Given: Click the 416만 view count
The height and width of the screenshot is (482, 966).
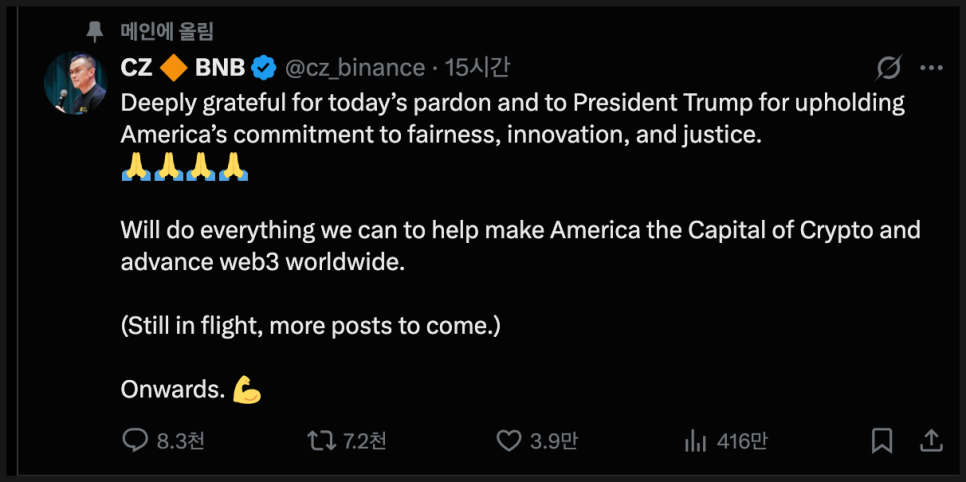Looking at the screenshot, I should [x=743, y=441].
